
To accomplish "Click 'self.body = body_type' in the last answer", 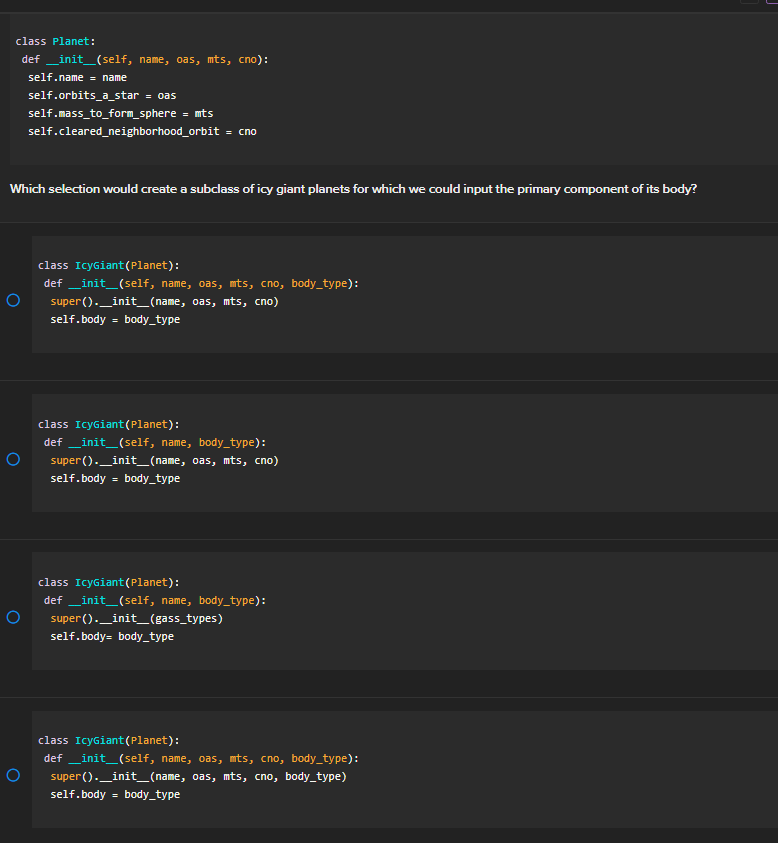I will 115,795.
